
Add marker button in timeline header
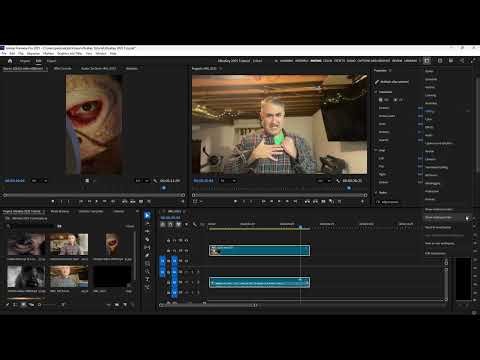click(x=186, y=224)
